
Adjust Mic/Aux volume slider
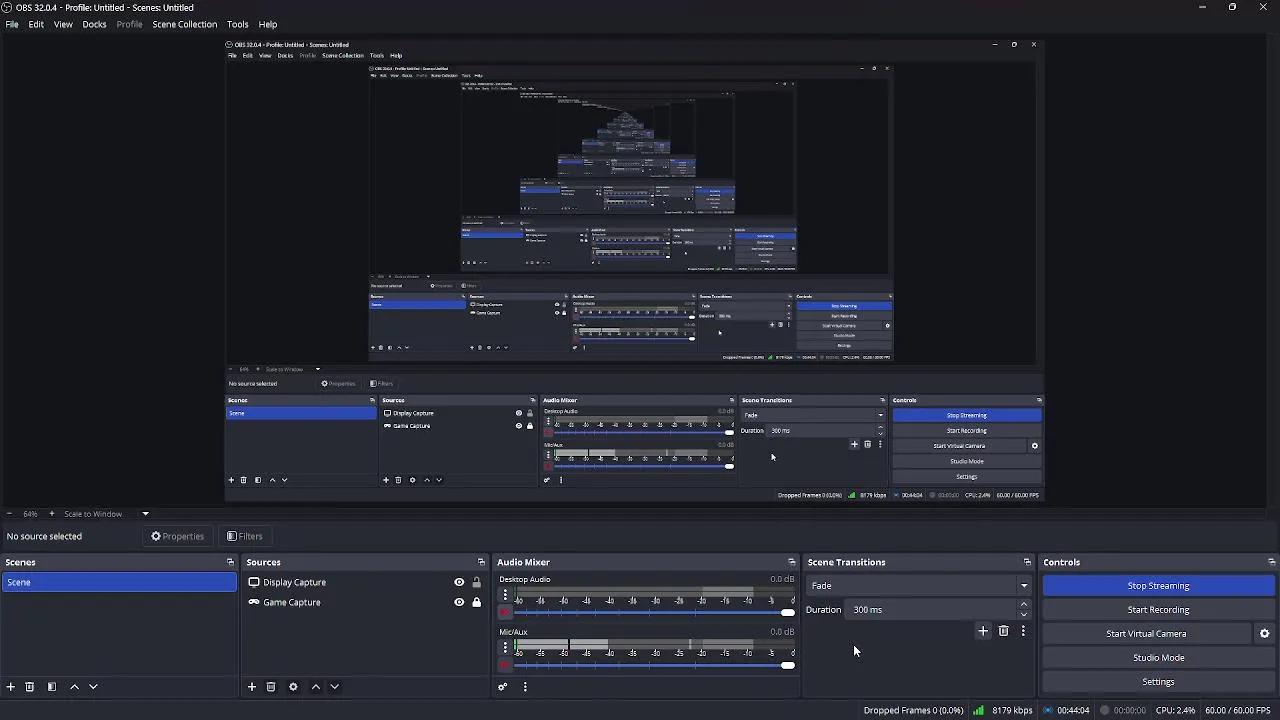[656, 665]
